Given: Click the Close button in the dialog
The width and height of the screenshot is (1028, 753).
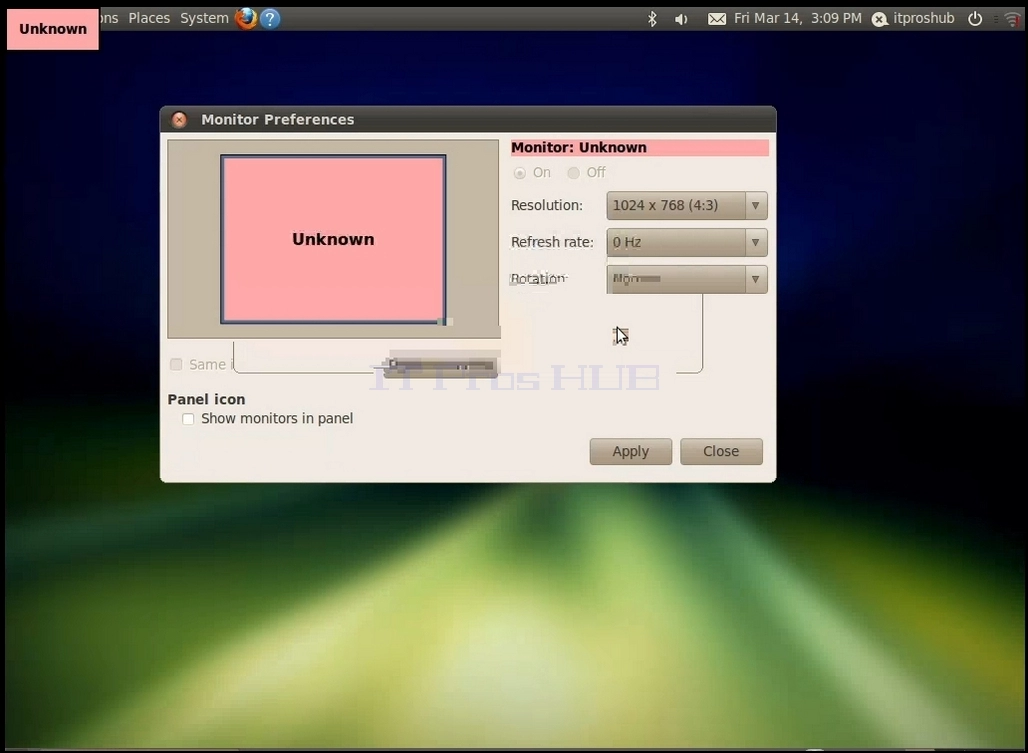Looking at the screenshot, I should pos(721,452).
